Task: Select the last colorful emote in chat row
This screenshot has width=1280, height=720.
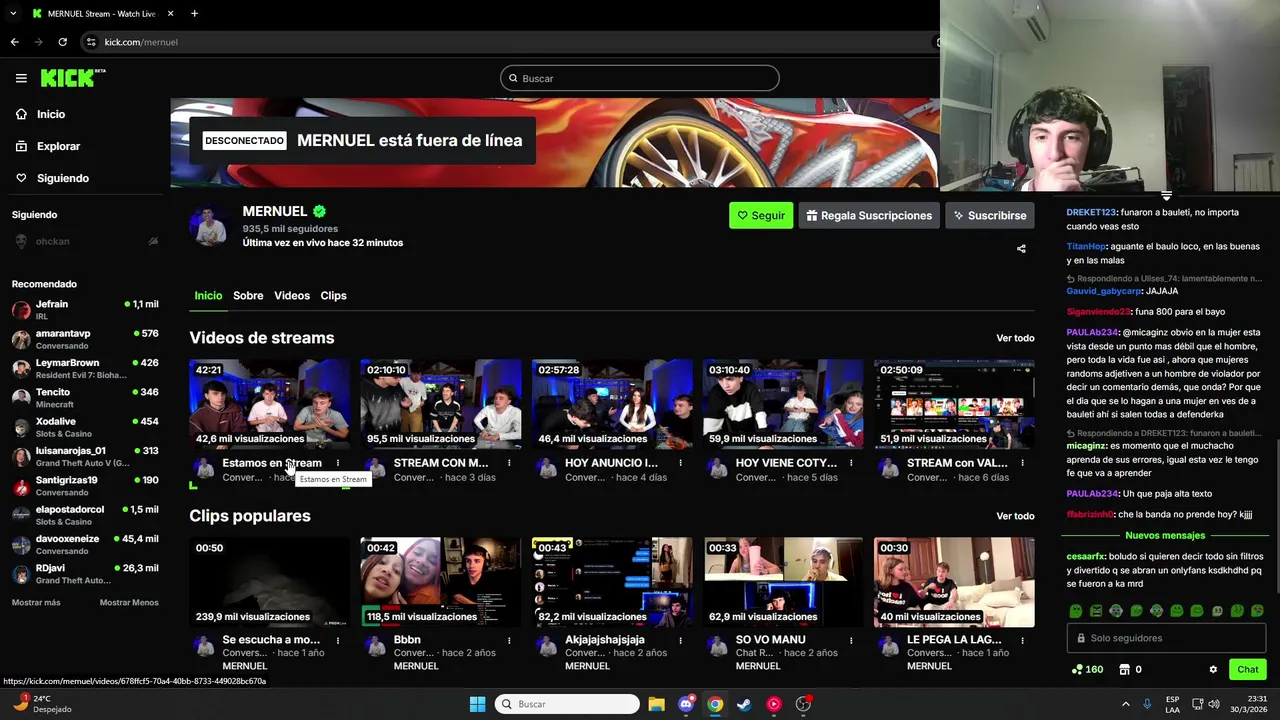Action: coord(1257,611)
